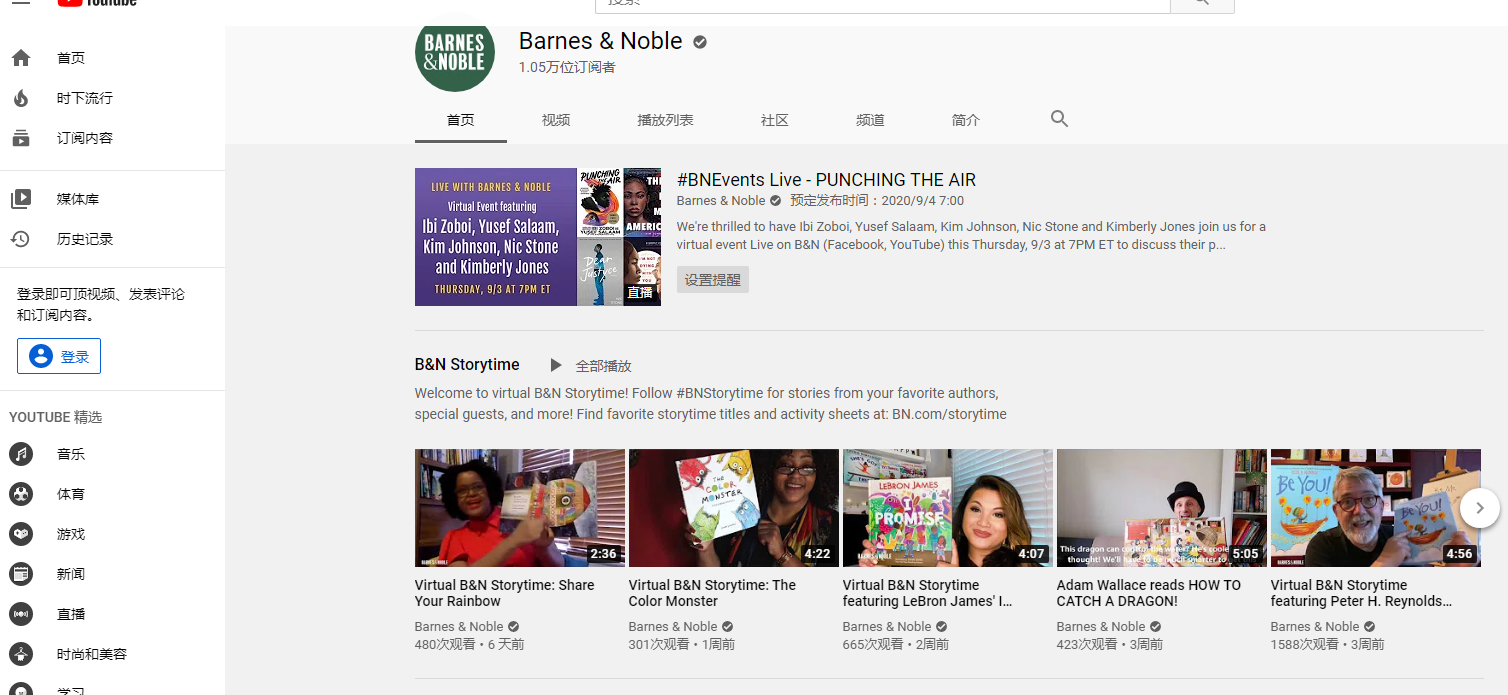Switch to the 视频 (Videos) tab

tap(556, 120)
